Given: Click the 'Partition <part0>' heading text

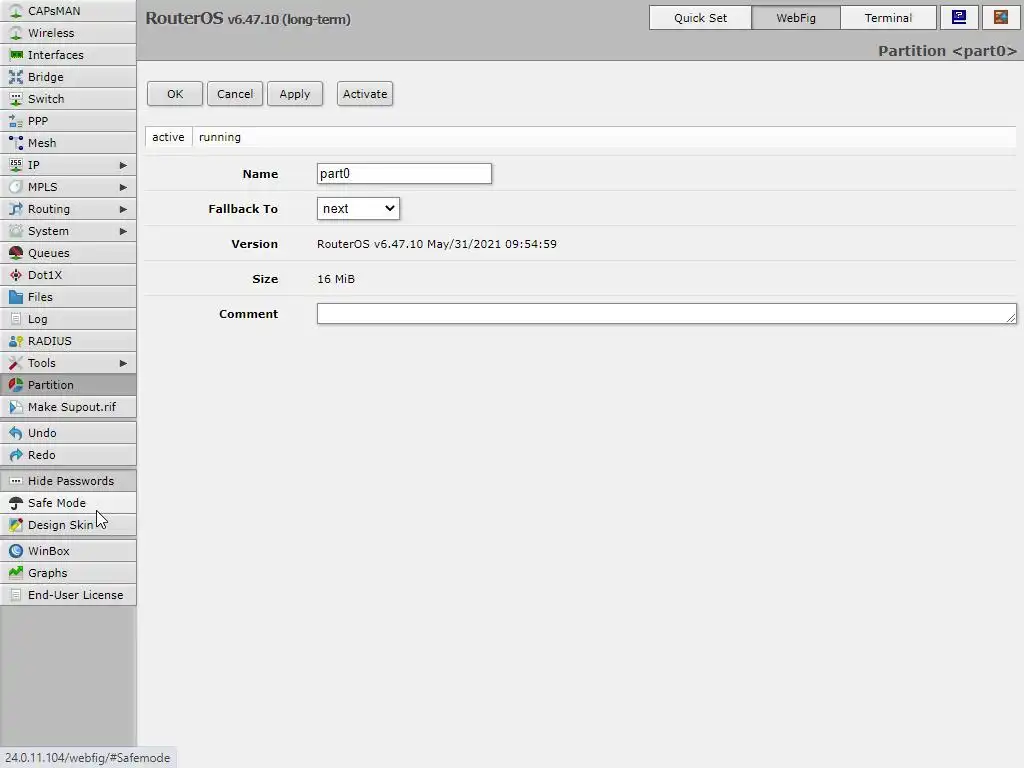Looking at the screenshot, I should pos(947,51).
